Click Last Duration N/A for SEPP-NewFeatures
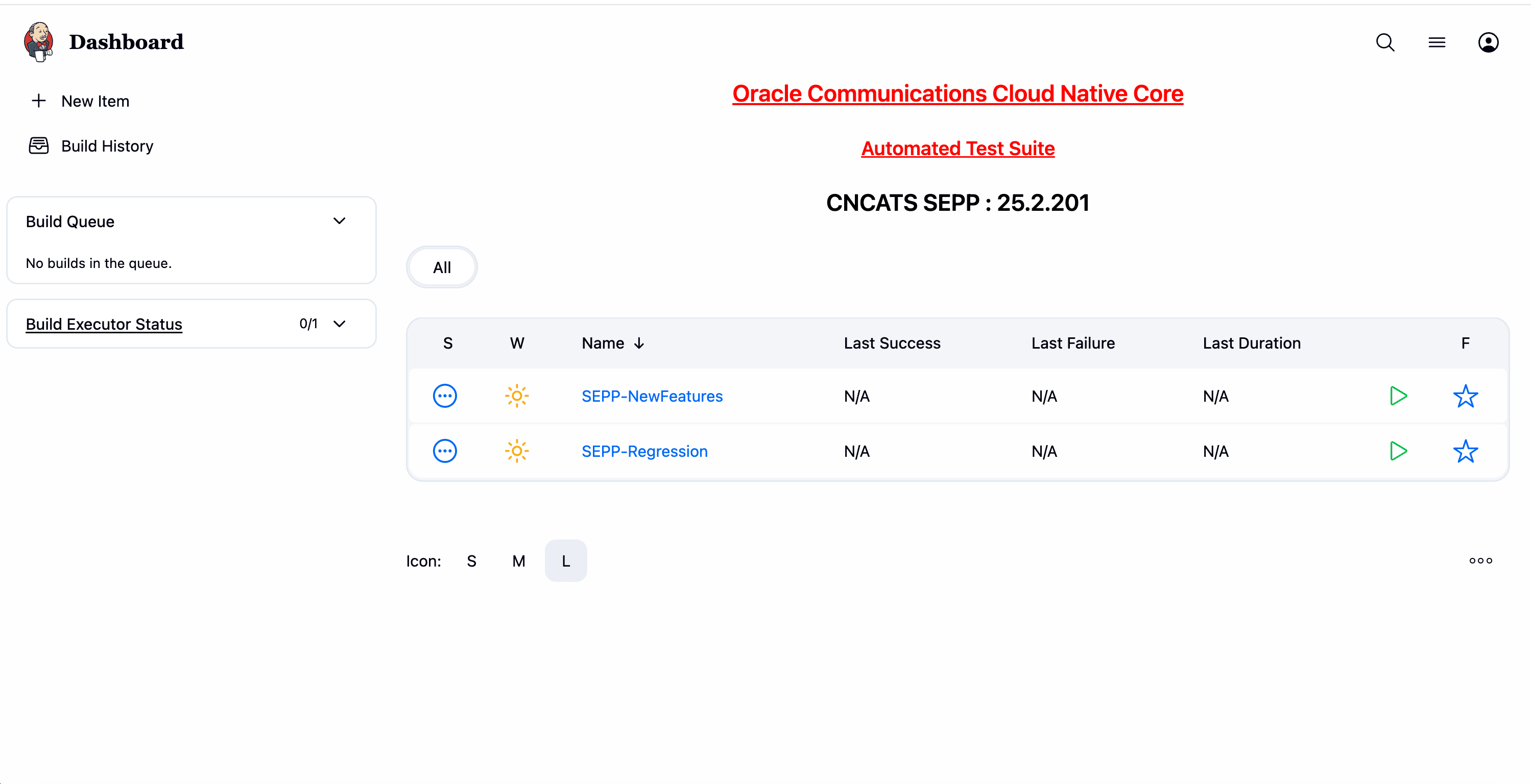This screenshot has height=784, width=1531. tap(1215, 396)
